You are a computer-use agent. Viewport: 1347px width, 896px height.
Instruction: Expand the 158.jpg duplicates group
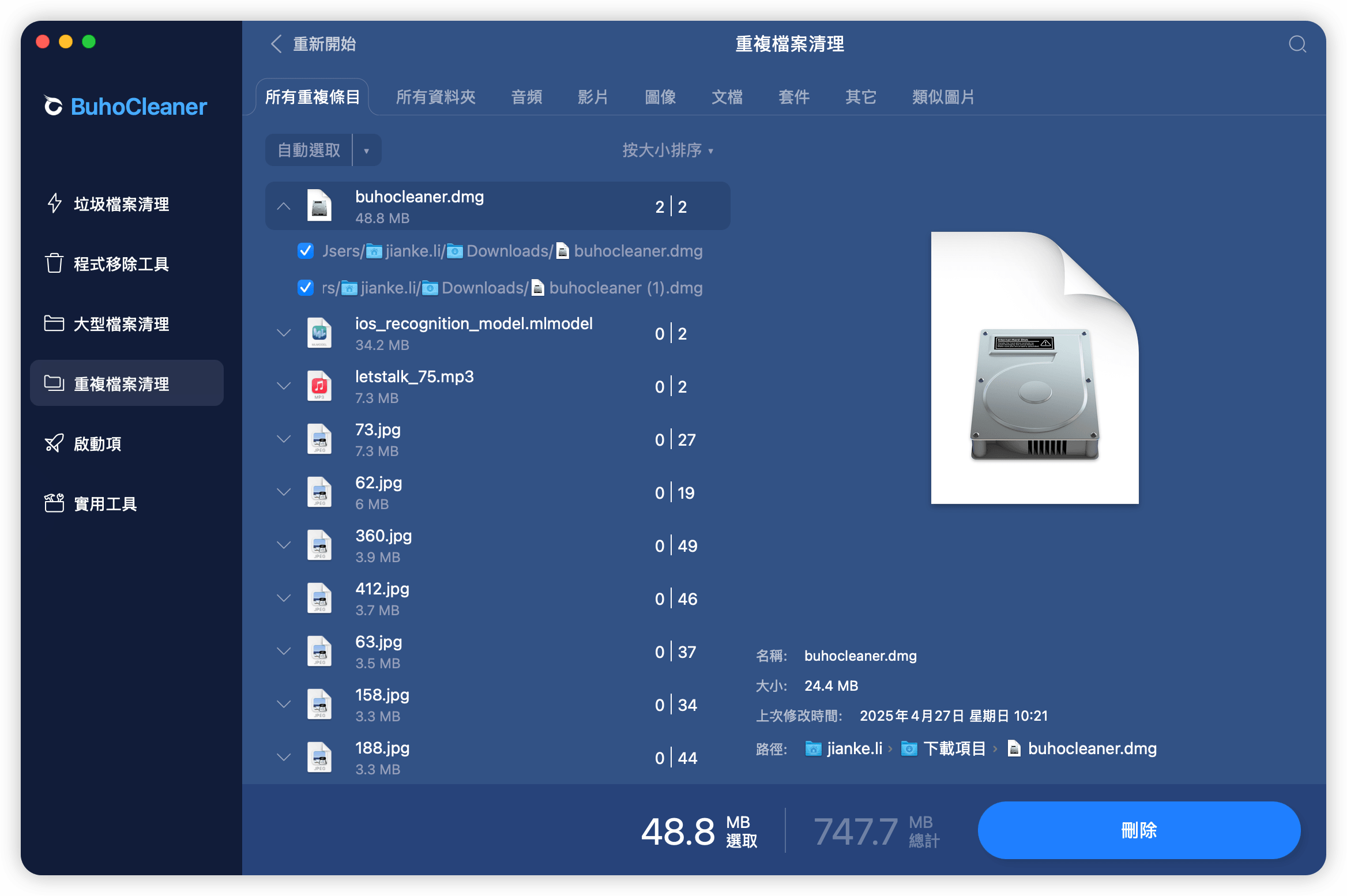point(284,705)
